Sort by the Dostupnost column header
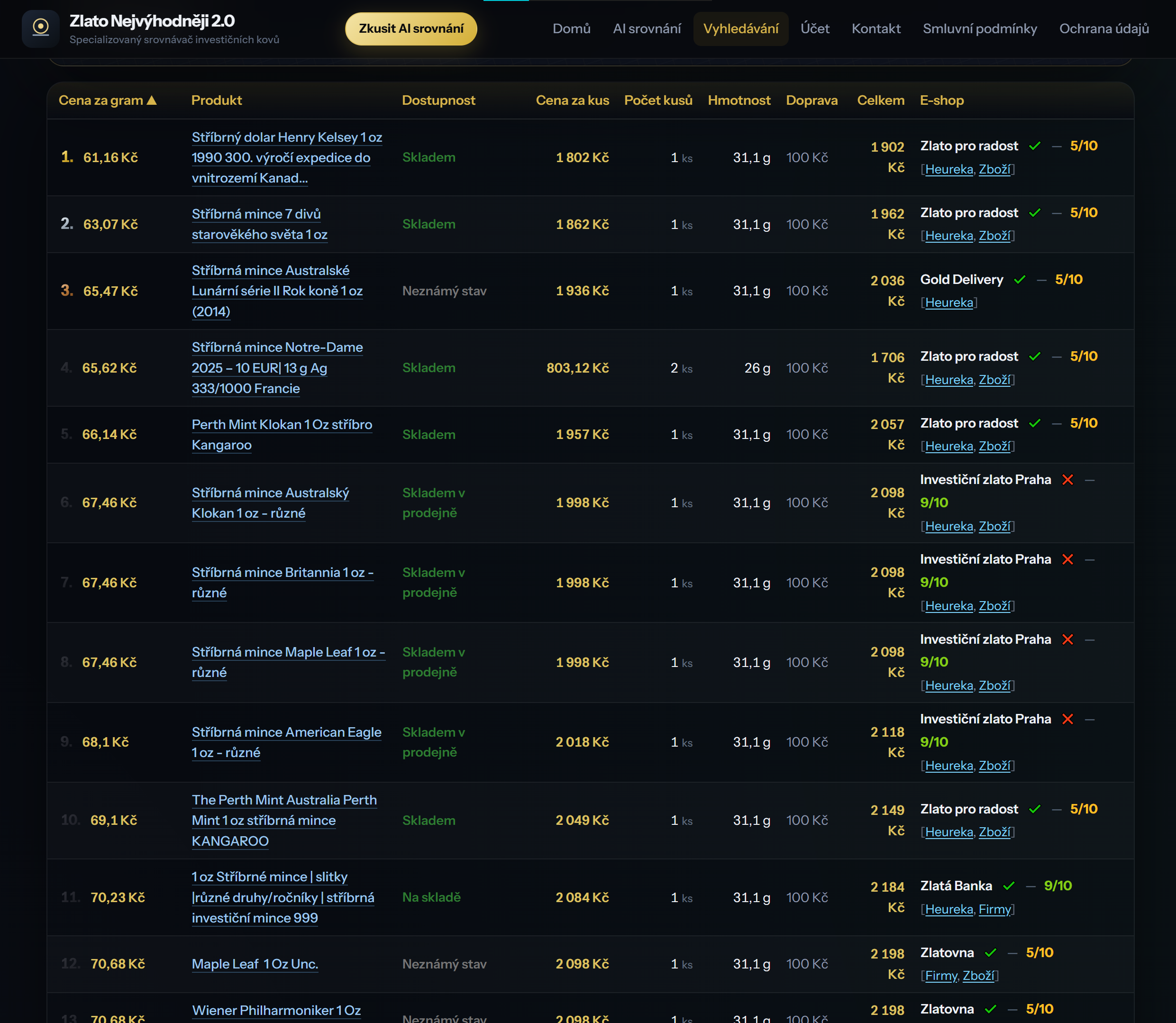Screen dimensions: 1176x1023 pos(438,100)
